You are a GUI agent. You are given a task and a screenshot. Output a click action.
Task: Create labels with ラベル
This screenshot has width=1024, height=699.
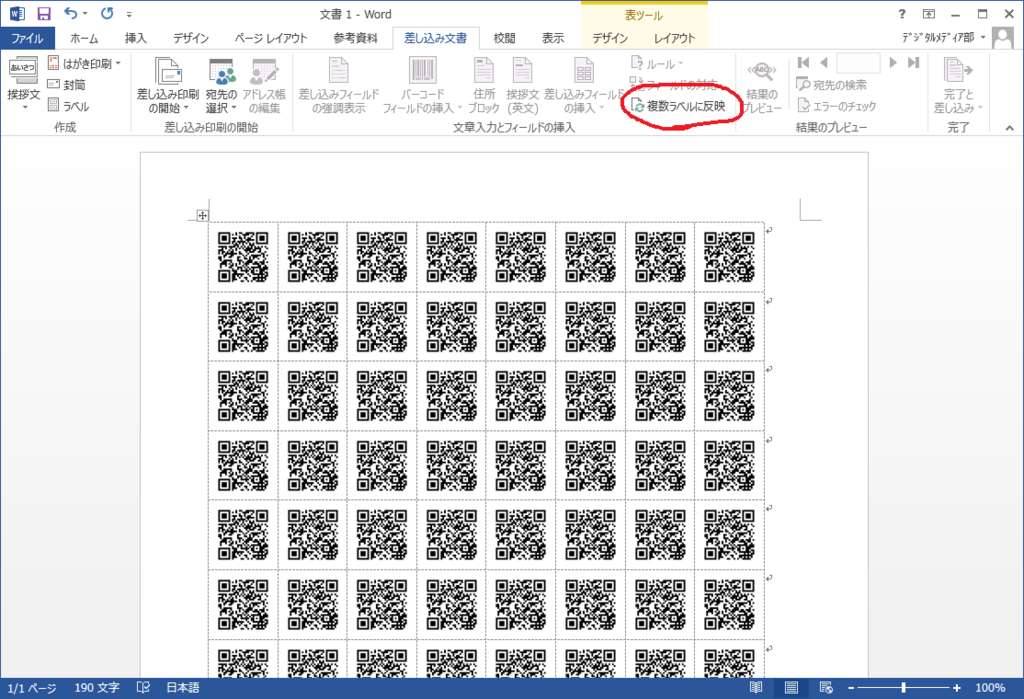click(x=69, y=105)
